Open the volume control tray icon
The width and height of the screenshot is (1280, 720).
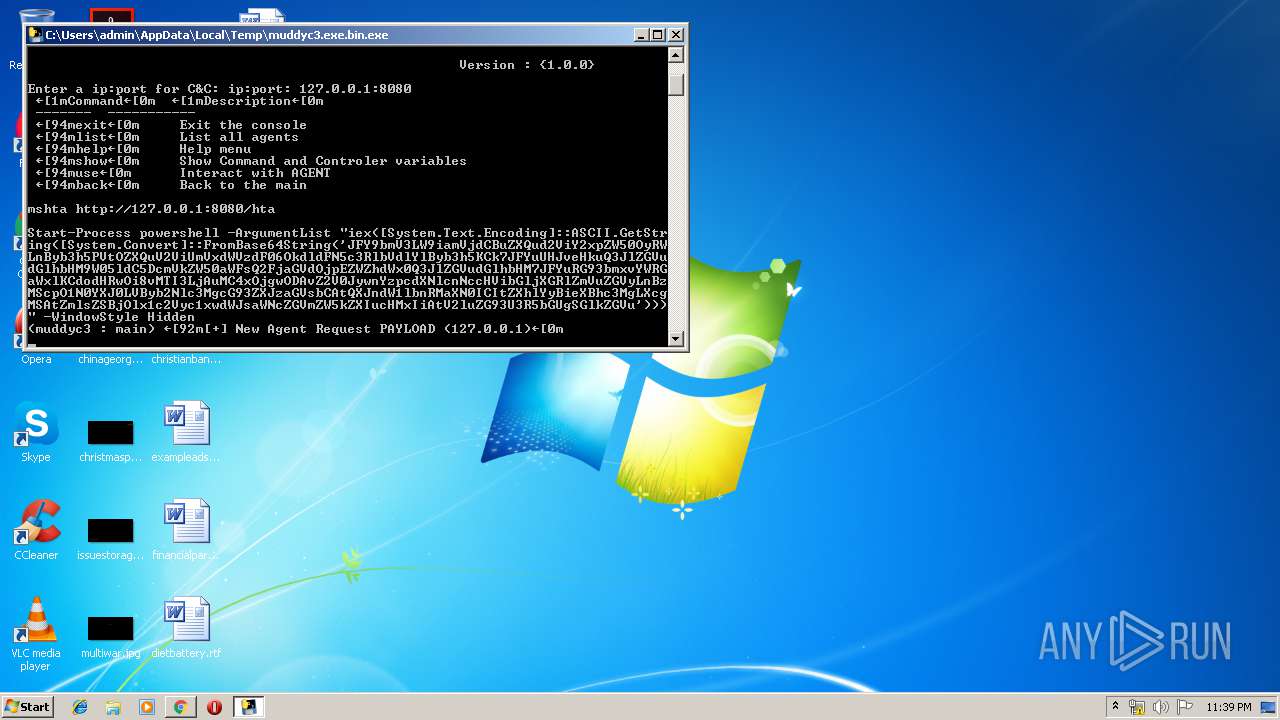[x=1160, y=707]
